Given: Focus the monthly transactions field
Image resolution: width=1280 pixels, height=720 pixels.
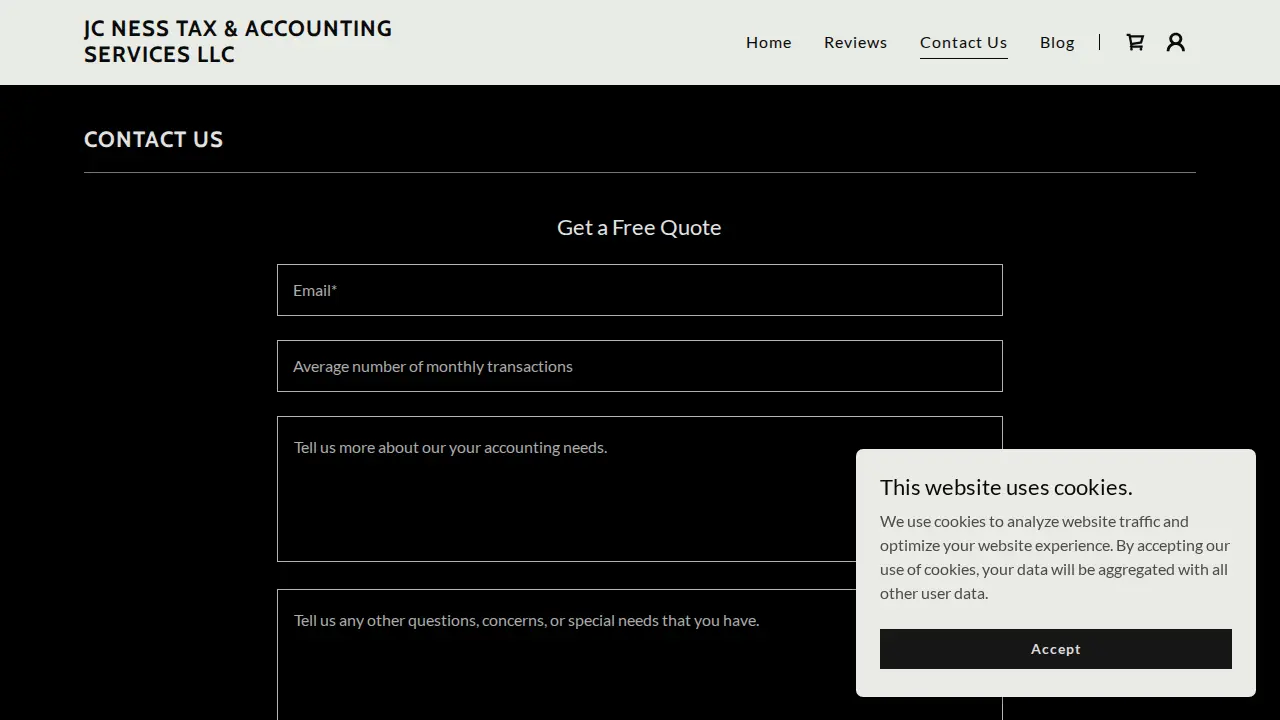Looking at the screenshot, I should [x=640, y=366].
